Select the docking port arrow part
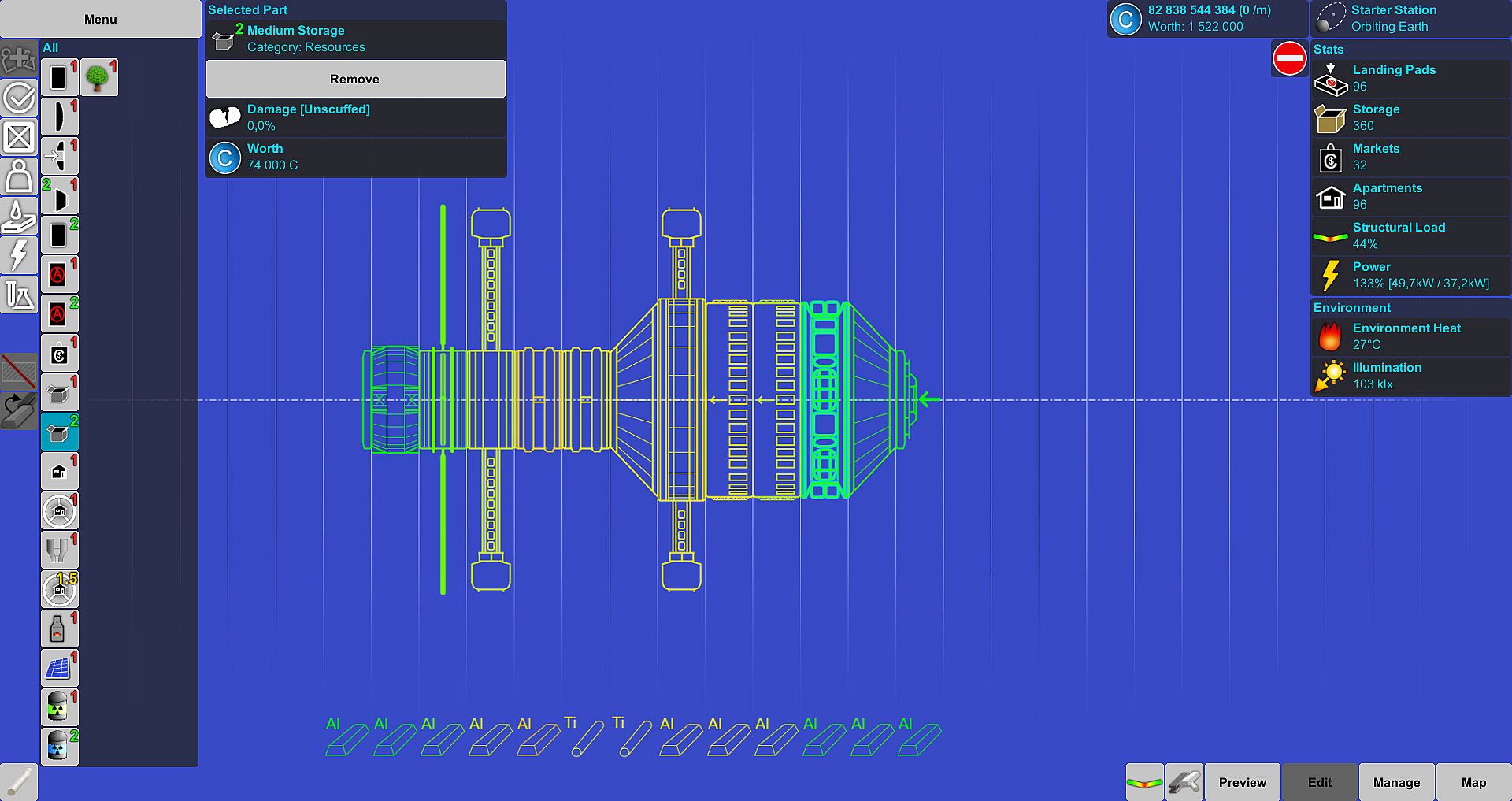The height and width of the screenshot is (801, 1512). point(59,156)
